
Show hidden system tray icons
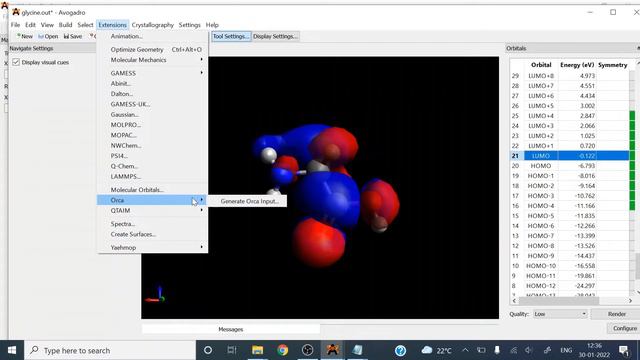tap(465, 350)
